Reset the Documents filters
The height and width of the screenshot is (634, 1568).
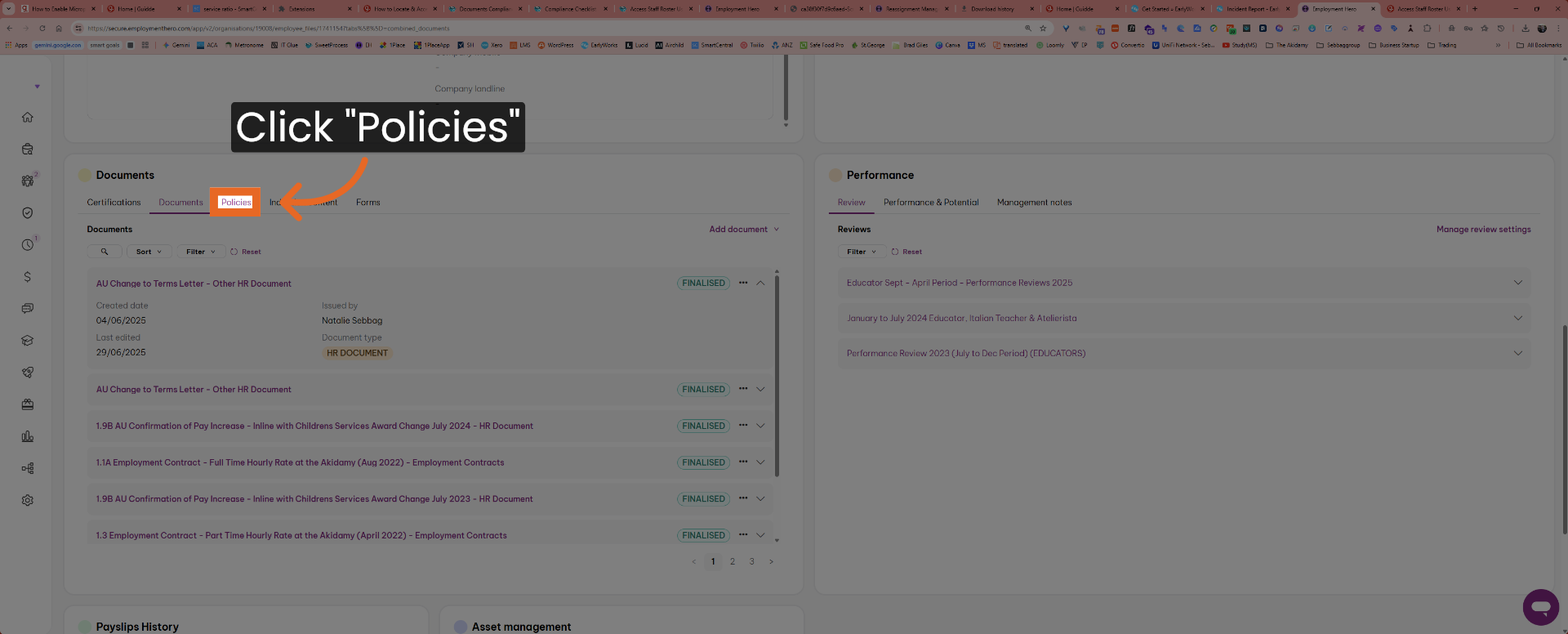pos(246,252)
